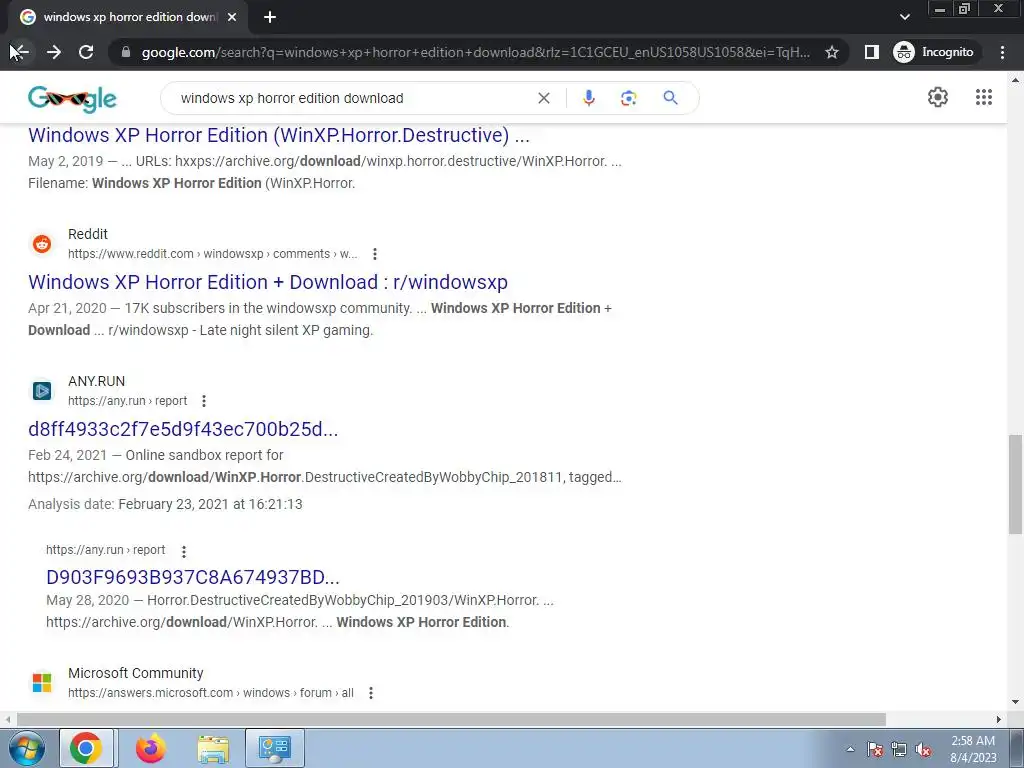
Task: Click the Google logo with sunglasses
Action: [72, 98]
